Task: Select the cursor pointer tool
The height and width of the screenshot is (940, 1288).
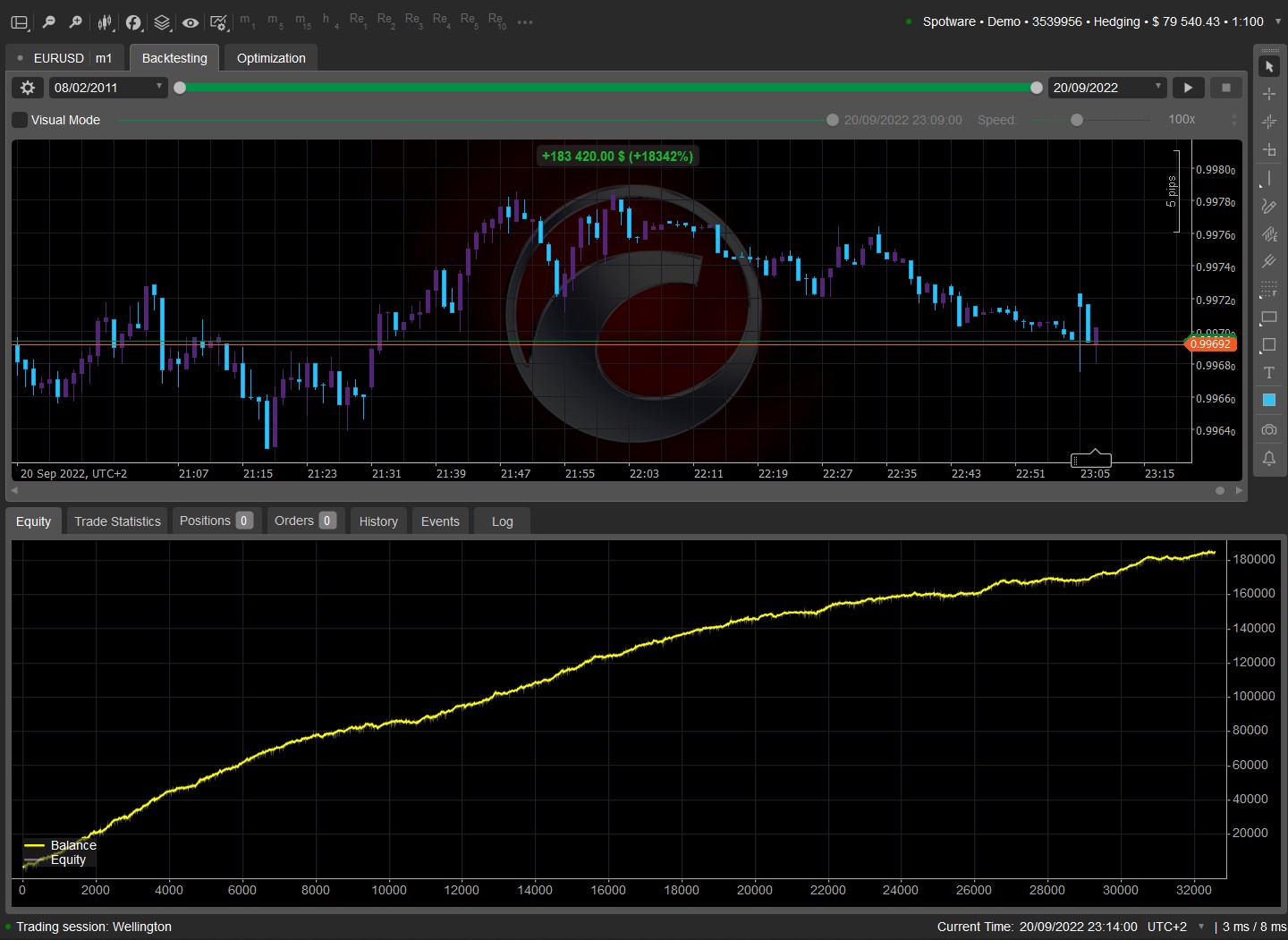Action: point(1269,66)
